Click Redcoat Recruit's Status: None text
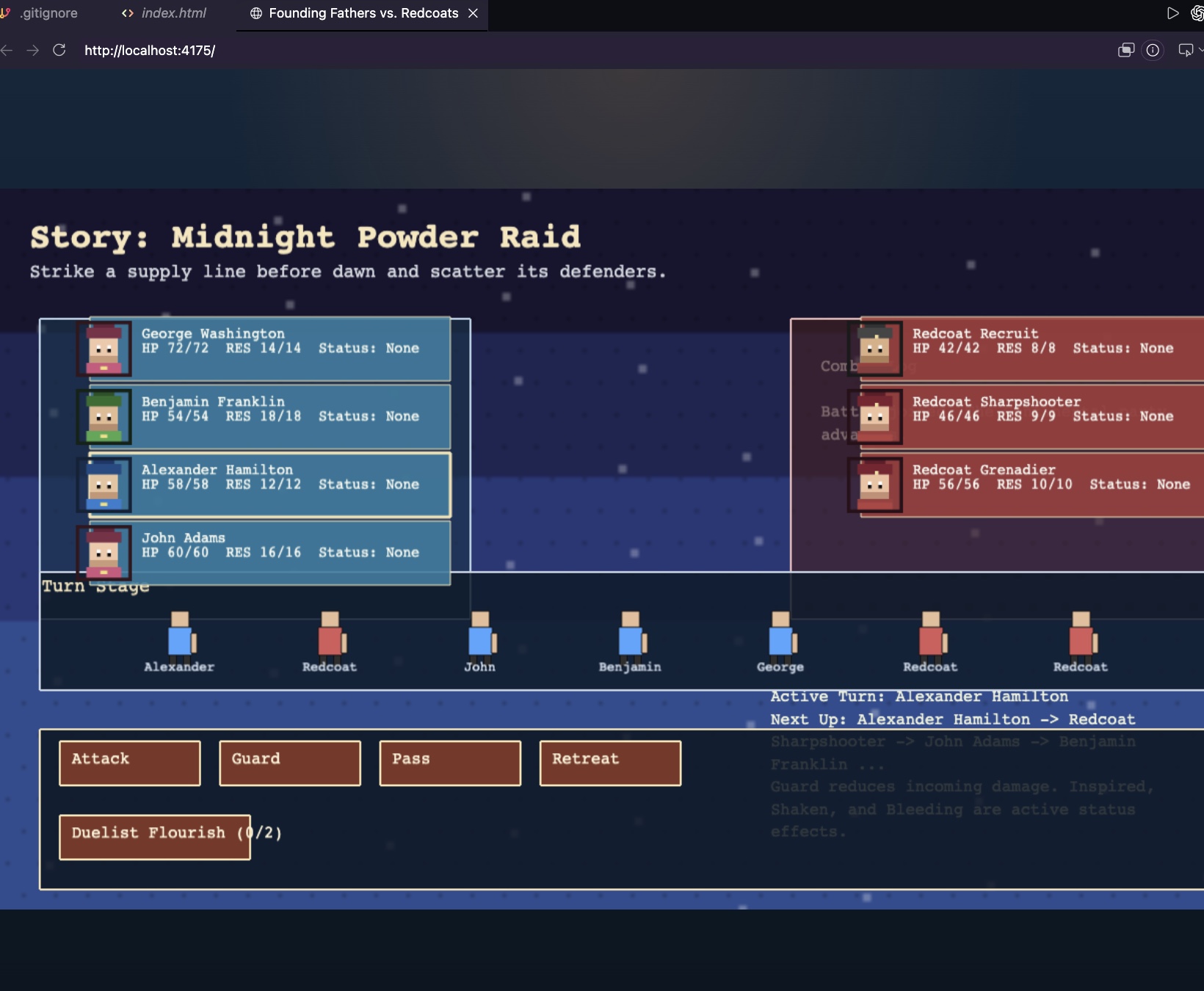1204x991 pixels. pyautogui.click(x=1123, y=348)
